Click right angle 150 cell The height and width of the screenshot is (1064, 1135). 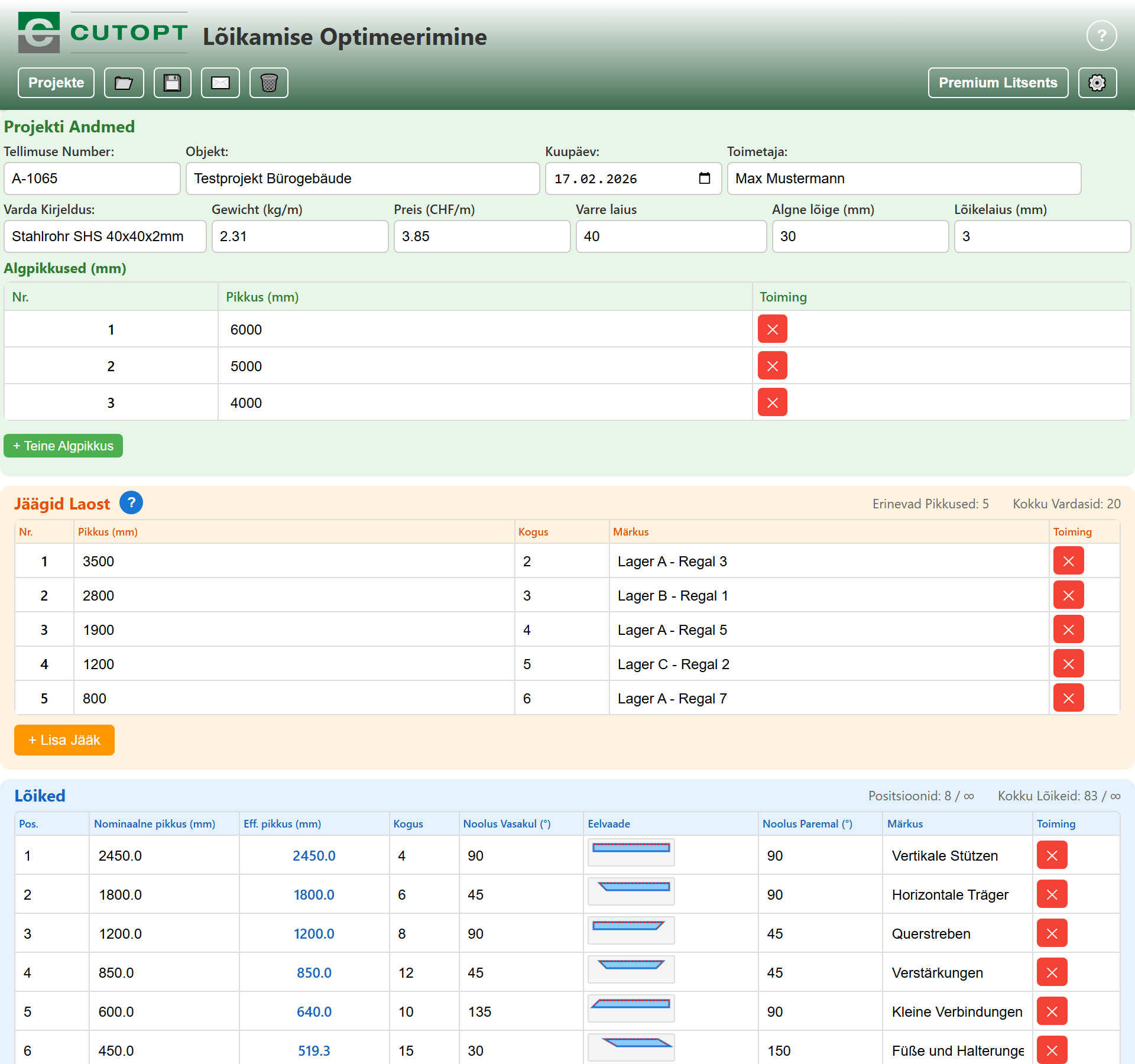pyautogui.click(x=820, y=1050)
